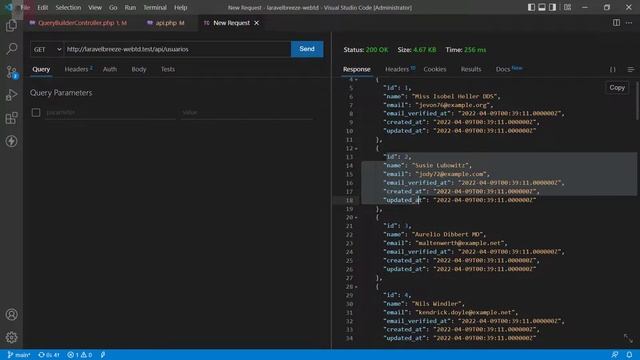Collapse the JSON object at line 20
The image size is (640, 360).
coord(356,217)
